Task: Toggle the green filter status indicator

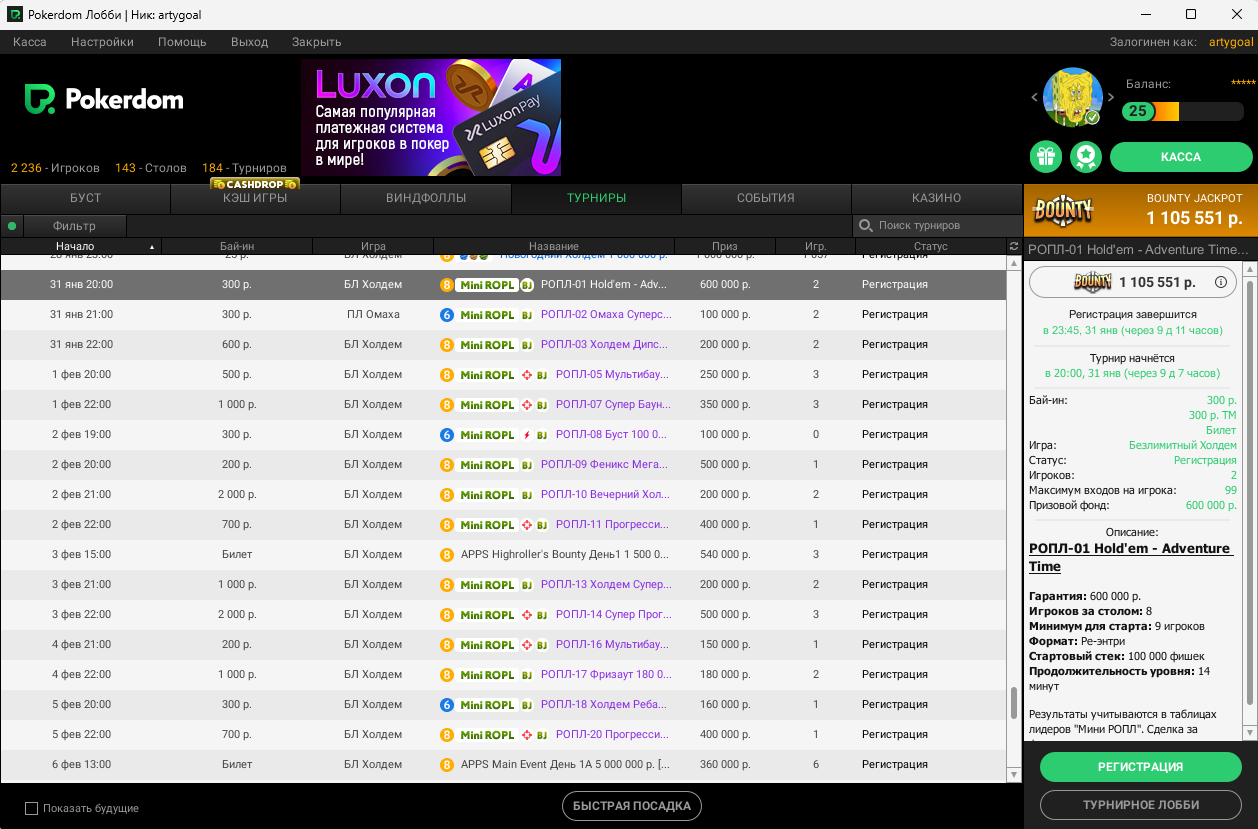Action: click(x=12, y=226)
